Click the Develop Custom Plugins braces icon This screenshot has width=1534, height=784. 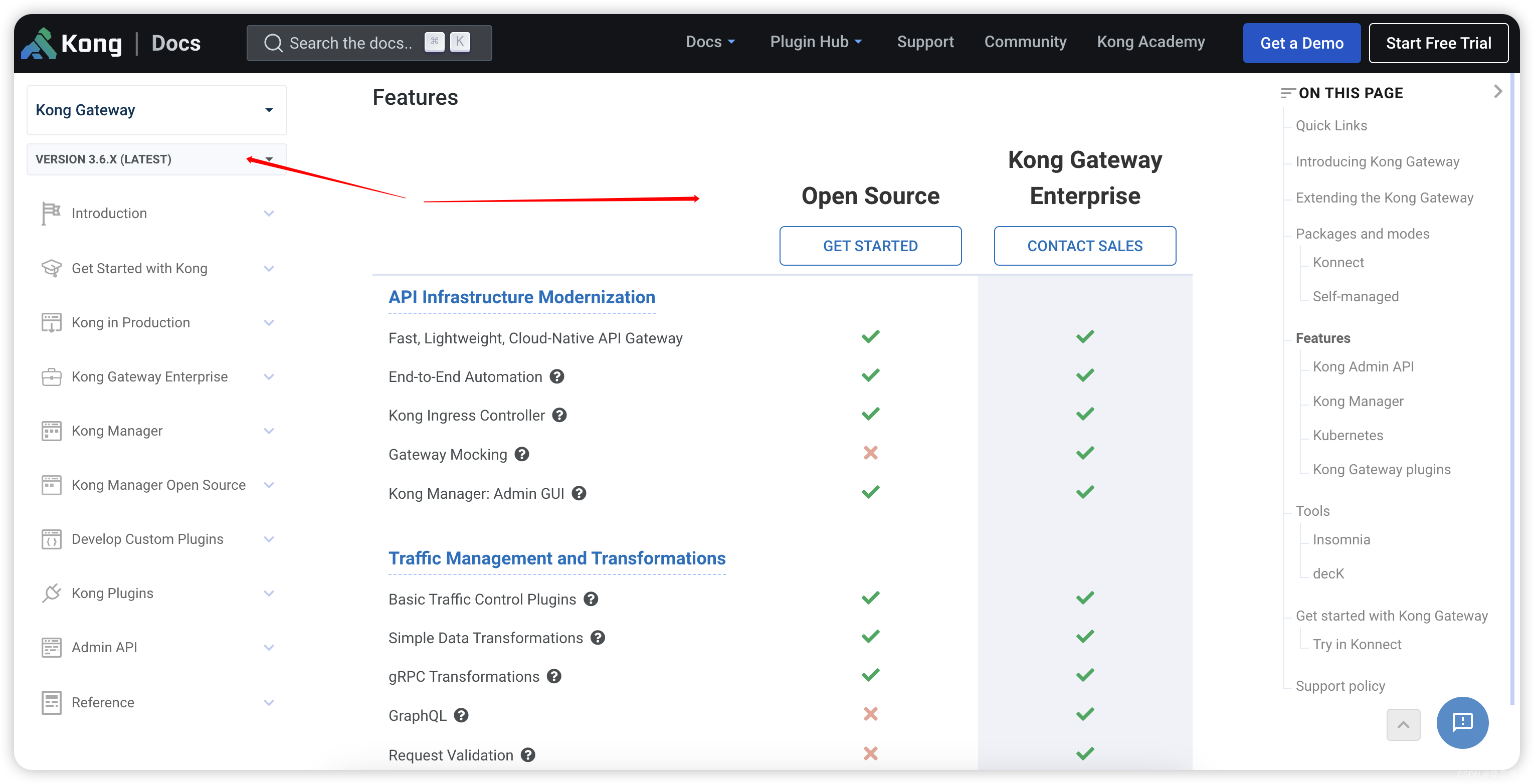coord(51,539)
